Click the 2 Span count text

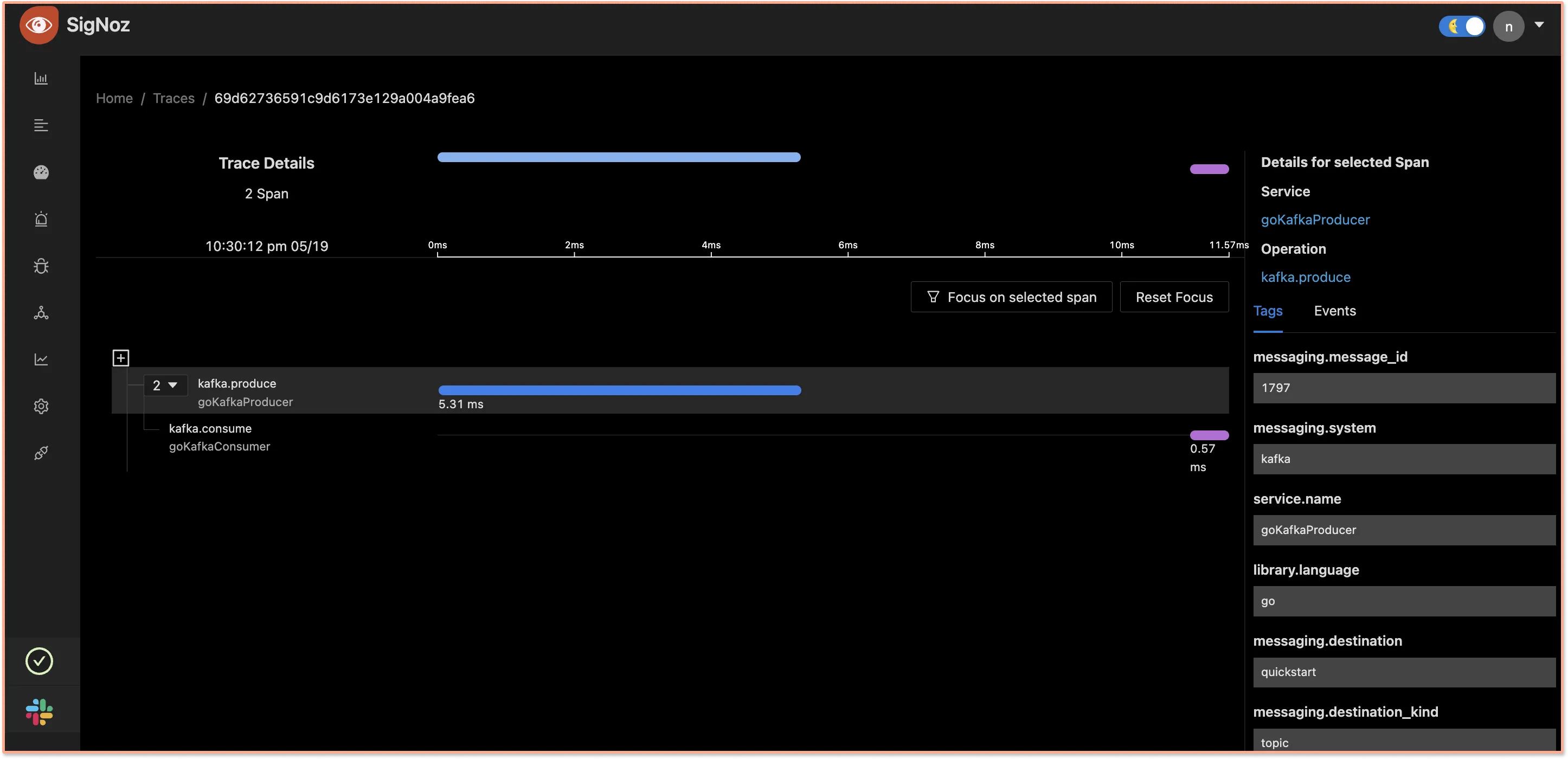pyautogui.click(x=267, y=194)
